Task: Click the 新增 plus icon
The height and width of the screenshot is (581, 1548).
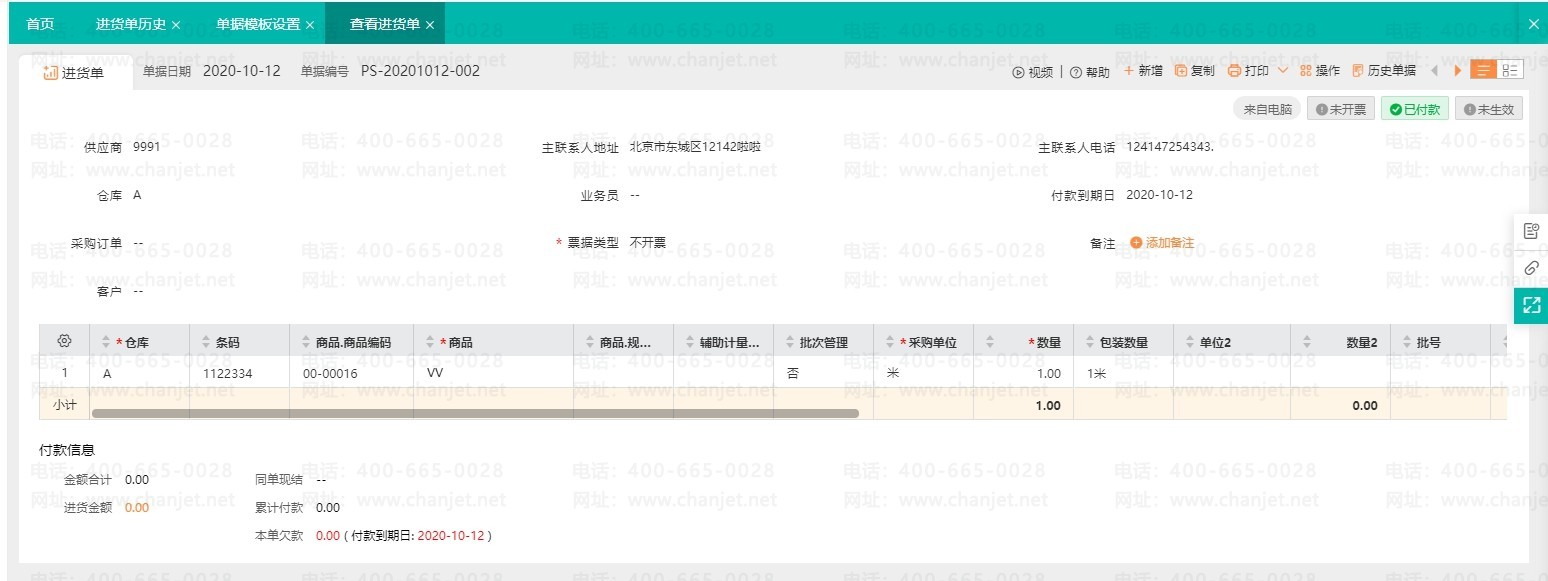Action: tap(1129, 71)
